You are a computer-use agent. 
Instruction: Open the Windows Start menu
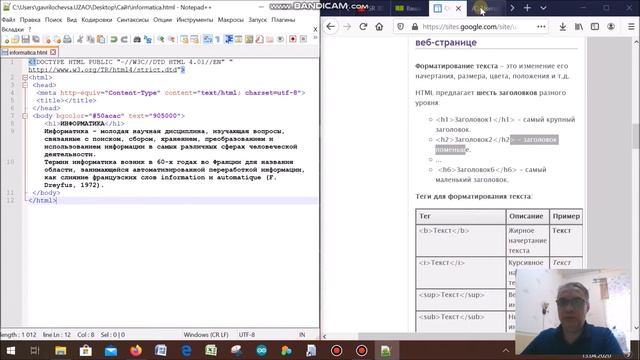pyautogui.click(x=10, y=351)
